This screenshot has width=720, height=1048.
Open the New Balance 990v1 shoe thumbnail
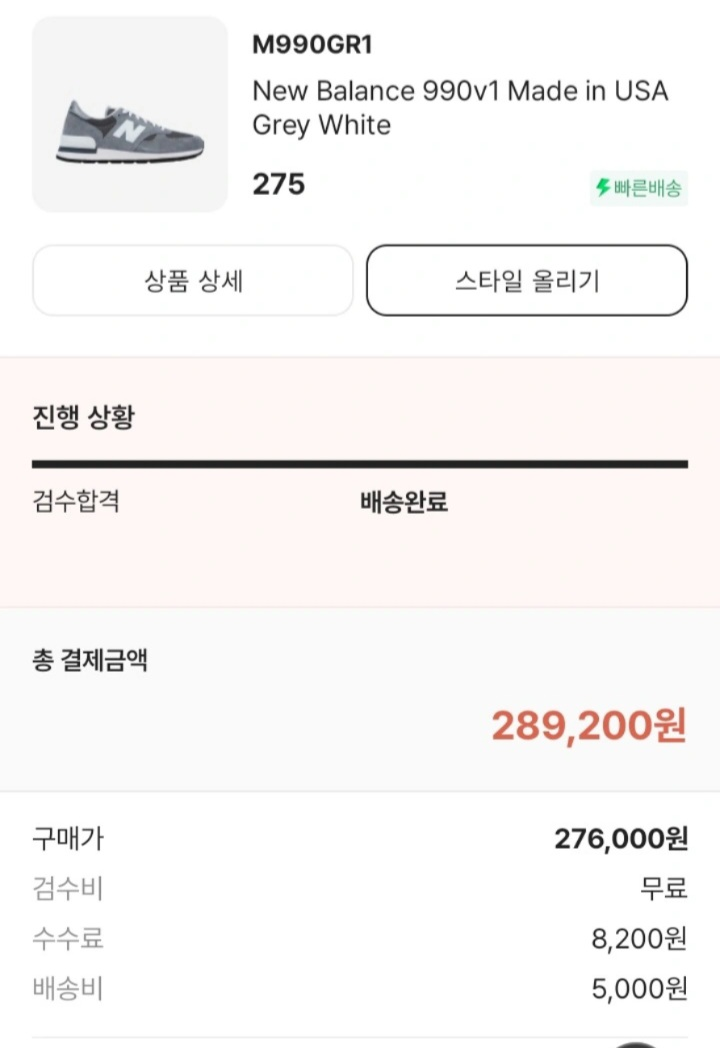click(x=130, y=114)
